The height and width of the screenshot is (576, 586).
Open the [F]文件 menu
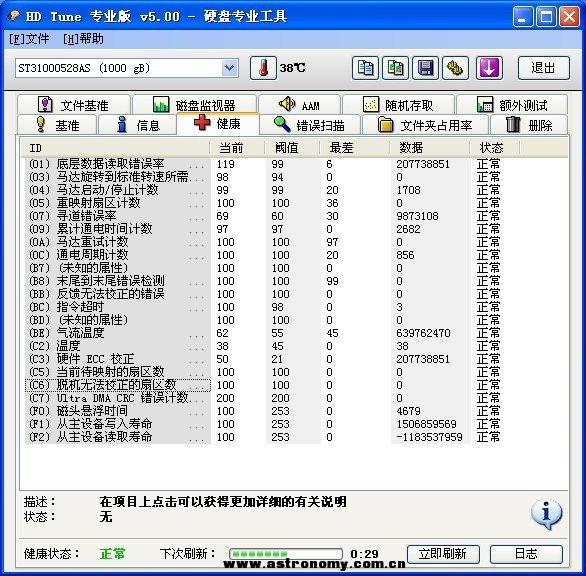29,39
